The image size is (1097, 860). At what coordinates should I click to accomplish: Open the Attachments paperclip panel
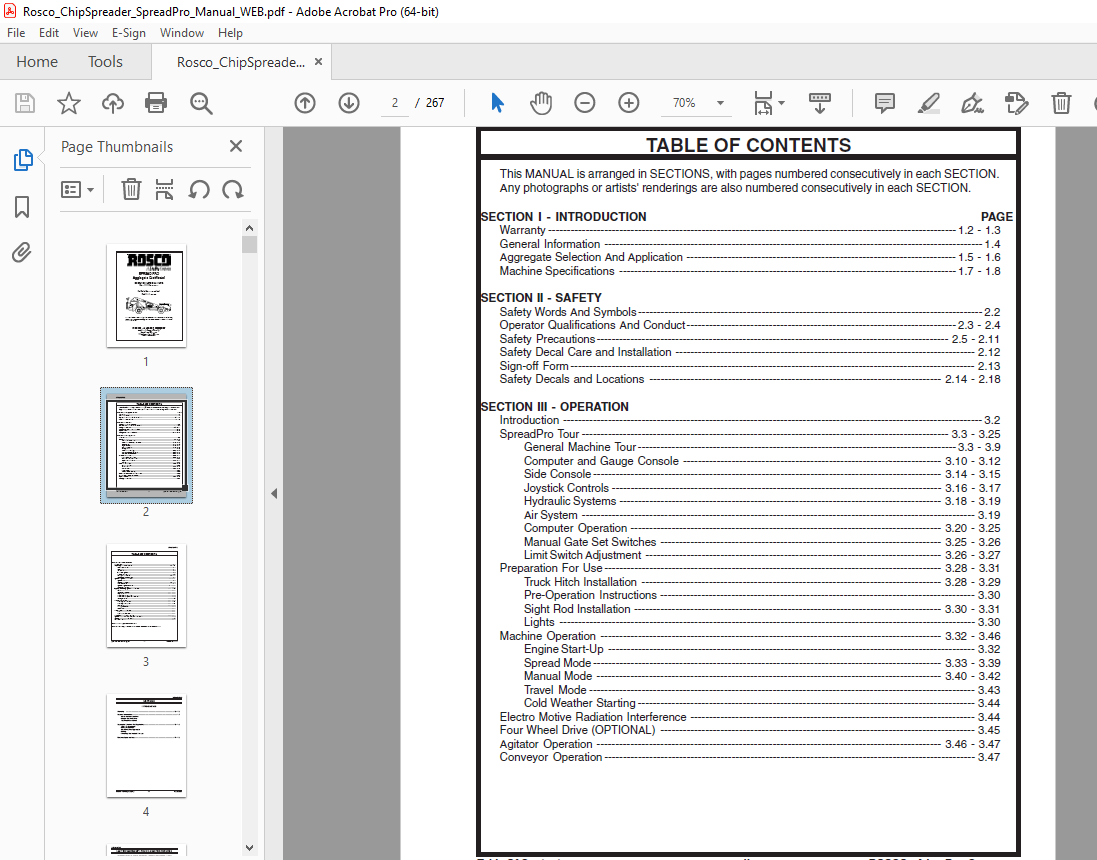(22, 253)
